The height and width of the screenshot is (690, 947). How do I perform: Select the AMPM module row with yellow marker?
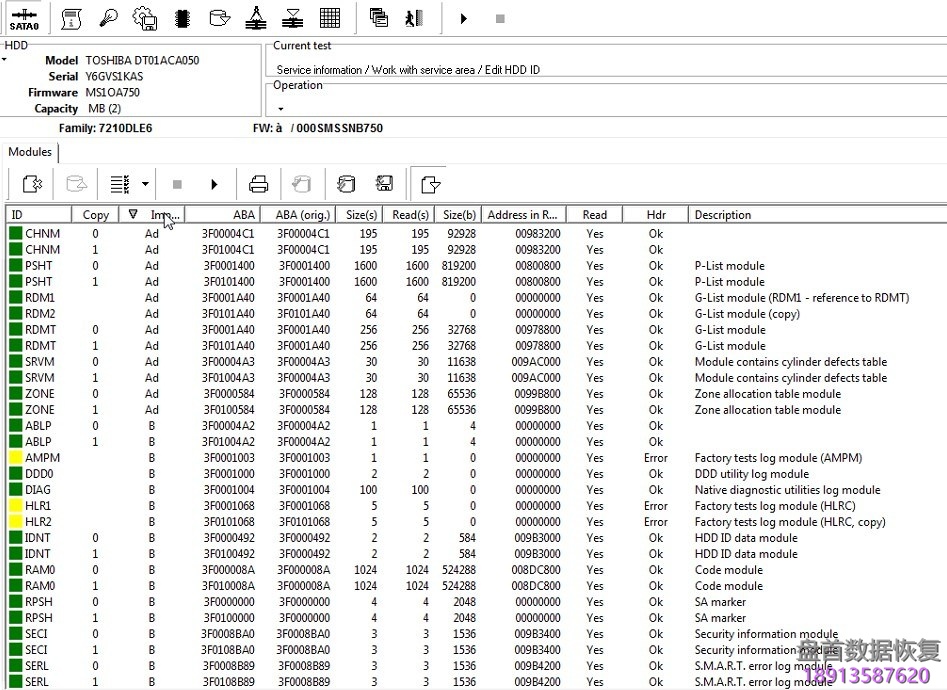click(x=42, y=458)
